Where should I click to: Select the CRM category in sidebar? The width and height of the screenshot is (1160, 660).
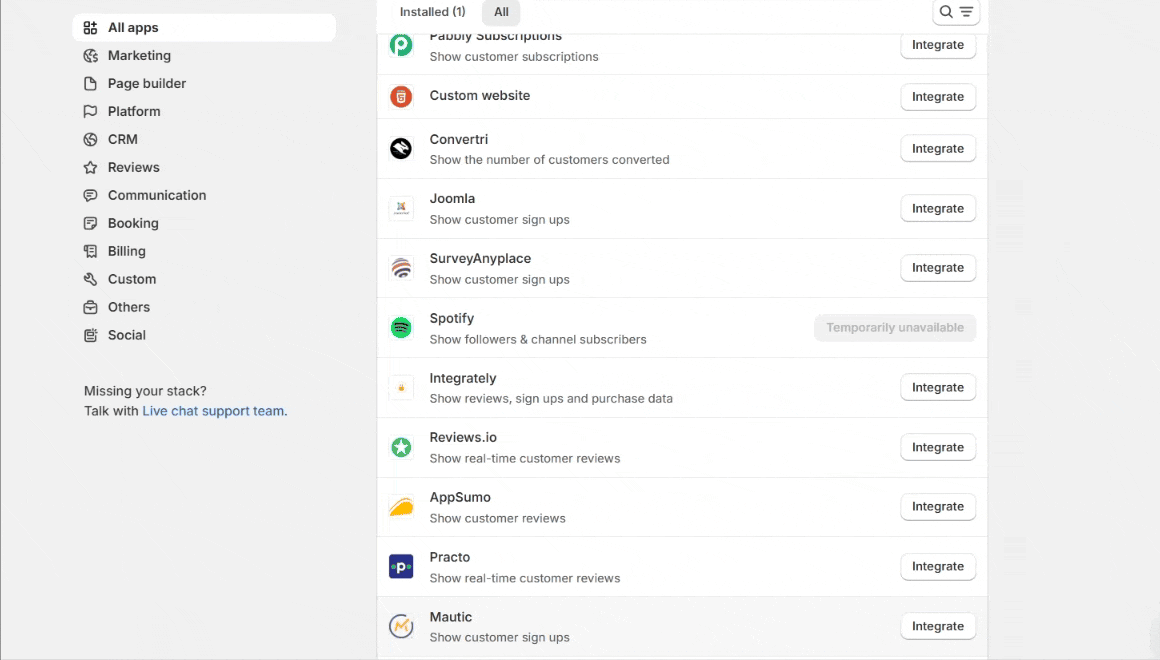[123, 140]
